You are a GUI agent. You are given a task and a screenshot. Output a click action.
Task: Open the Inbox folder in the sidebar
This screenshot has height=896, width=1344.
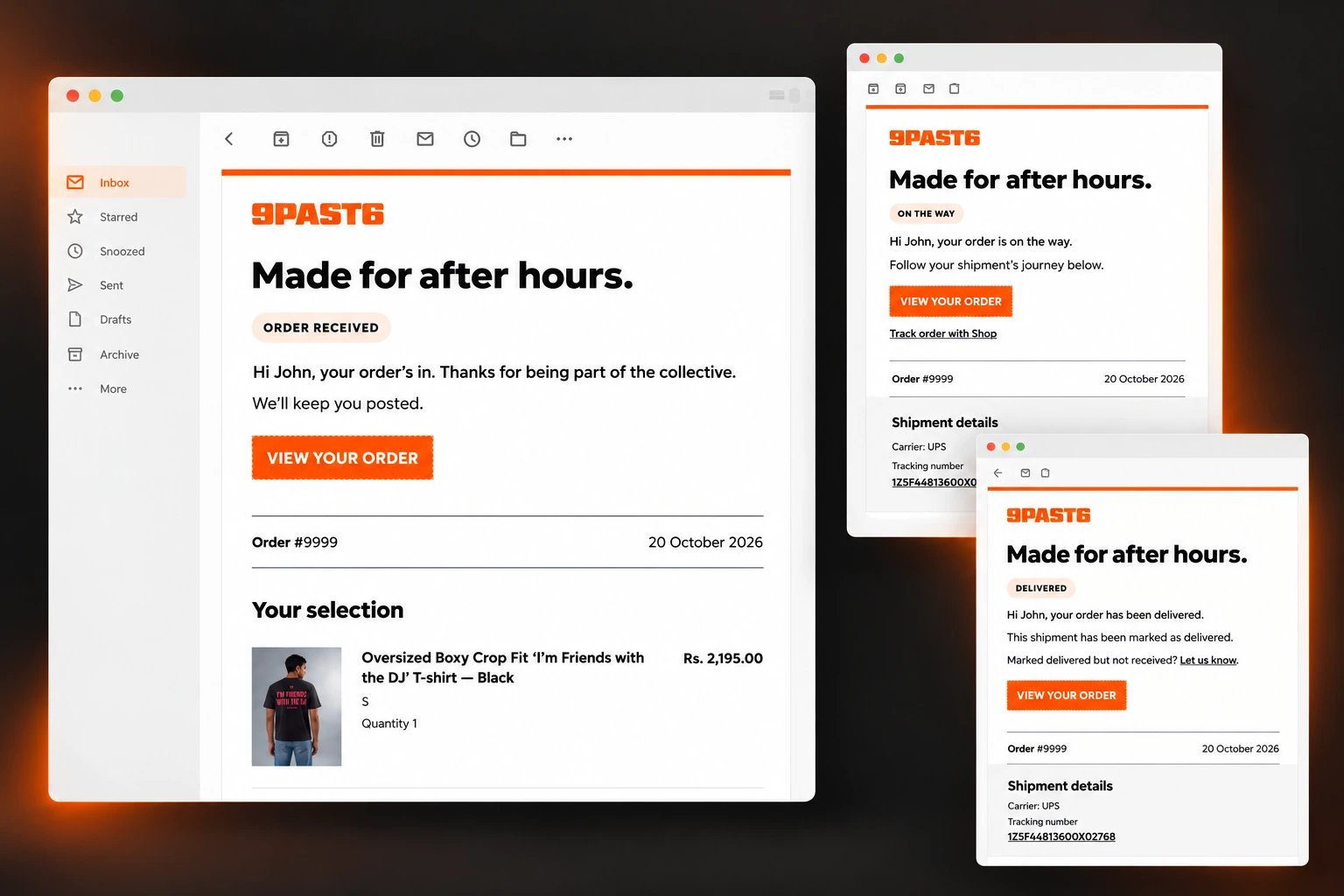(x=118, y=182)
